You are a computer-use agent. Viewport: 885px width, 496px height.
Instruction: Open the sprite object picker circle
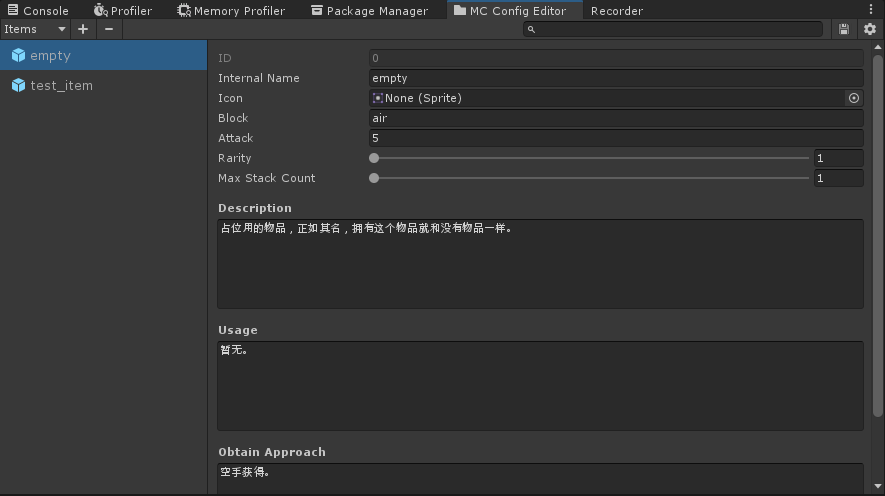coord(854,98)
